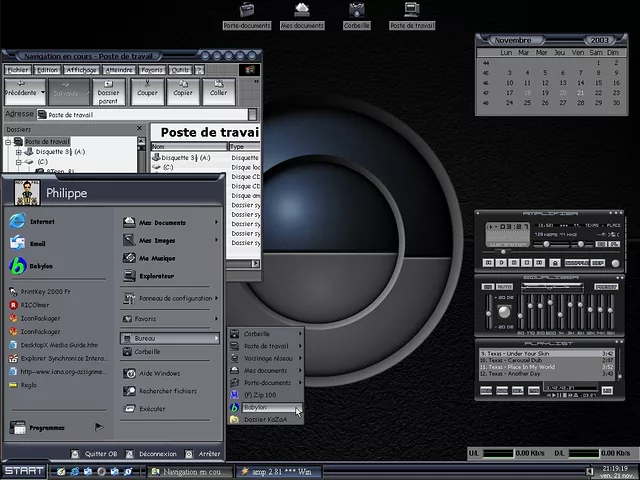Expand the Disquette 3½ (A:) tree node
Image resolution: width=640 pixels, height=480 pixels.
18,152
